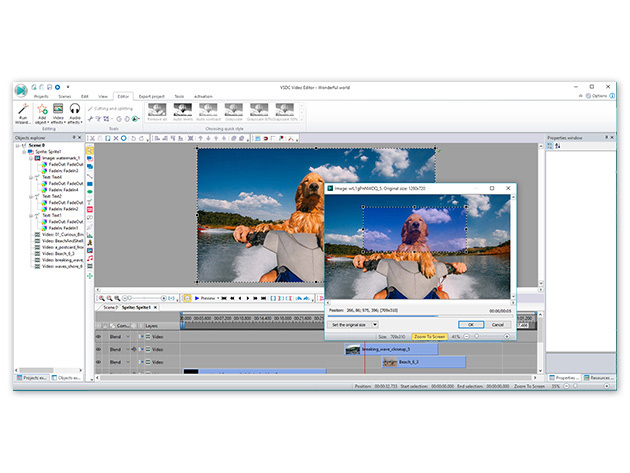This screenshot has height=473, width=630.
Task: Click the undo arrow in editor toolbar
Action: point(133,138)
